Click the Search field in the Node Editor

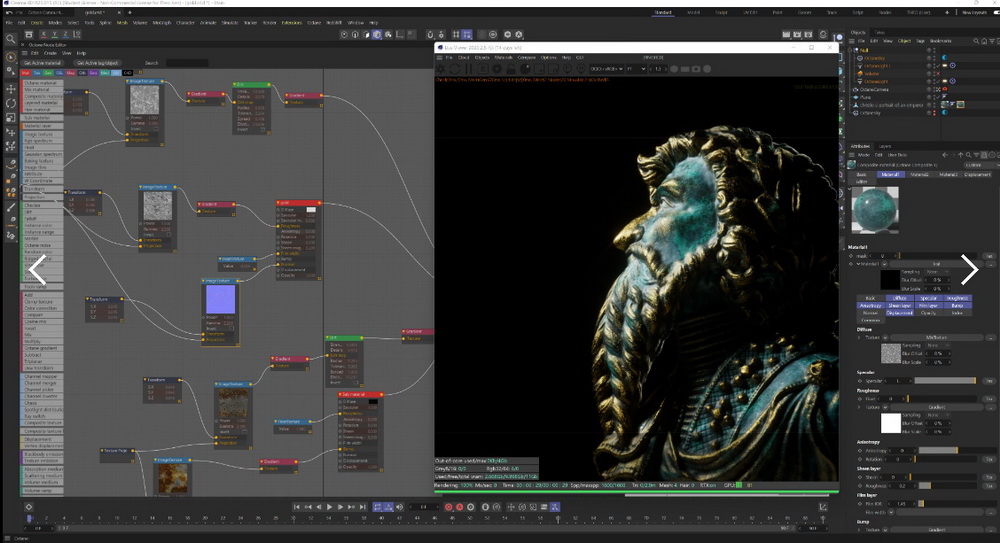pos(186,63)
